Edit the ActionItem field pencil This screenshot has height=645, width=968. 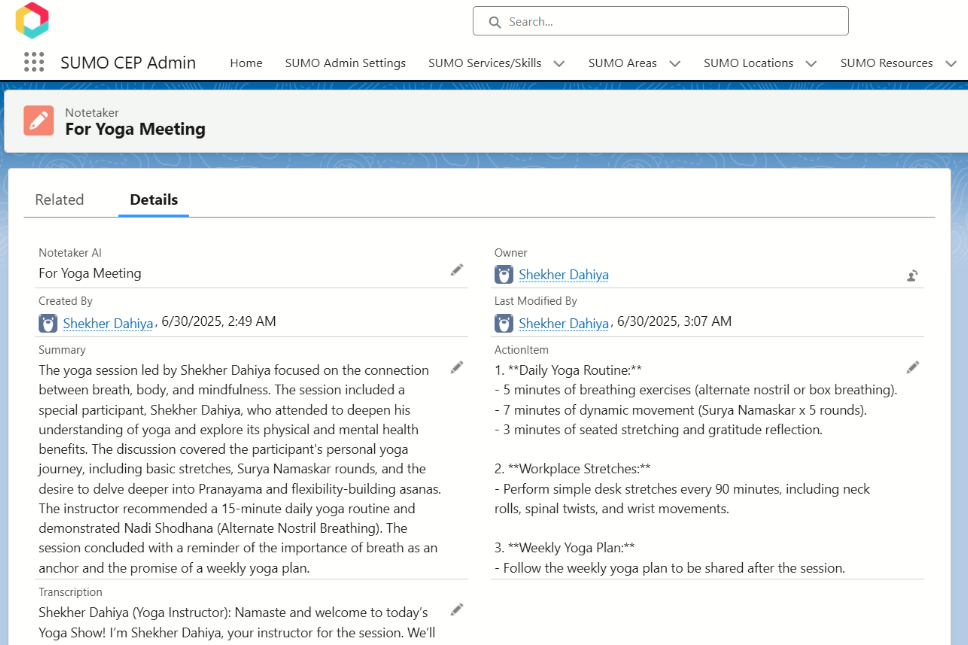pyautogui.click(x=913, y=368)
